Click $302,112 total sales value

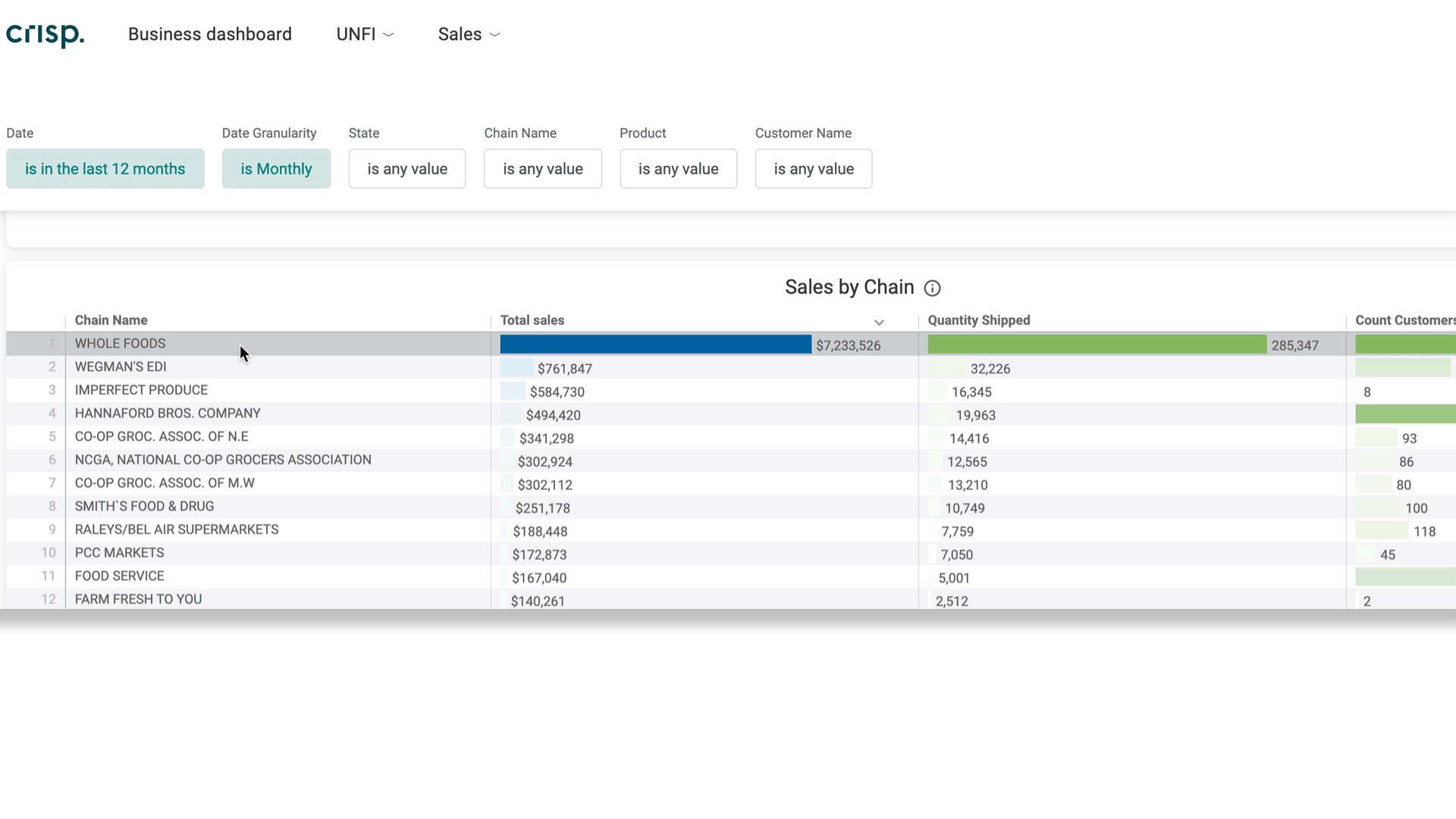tap(544, 485)
